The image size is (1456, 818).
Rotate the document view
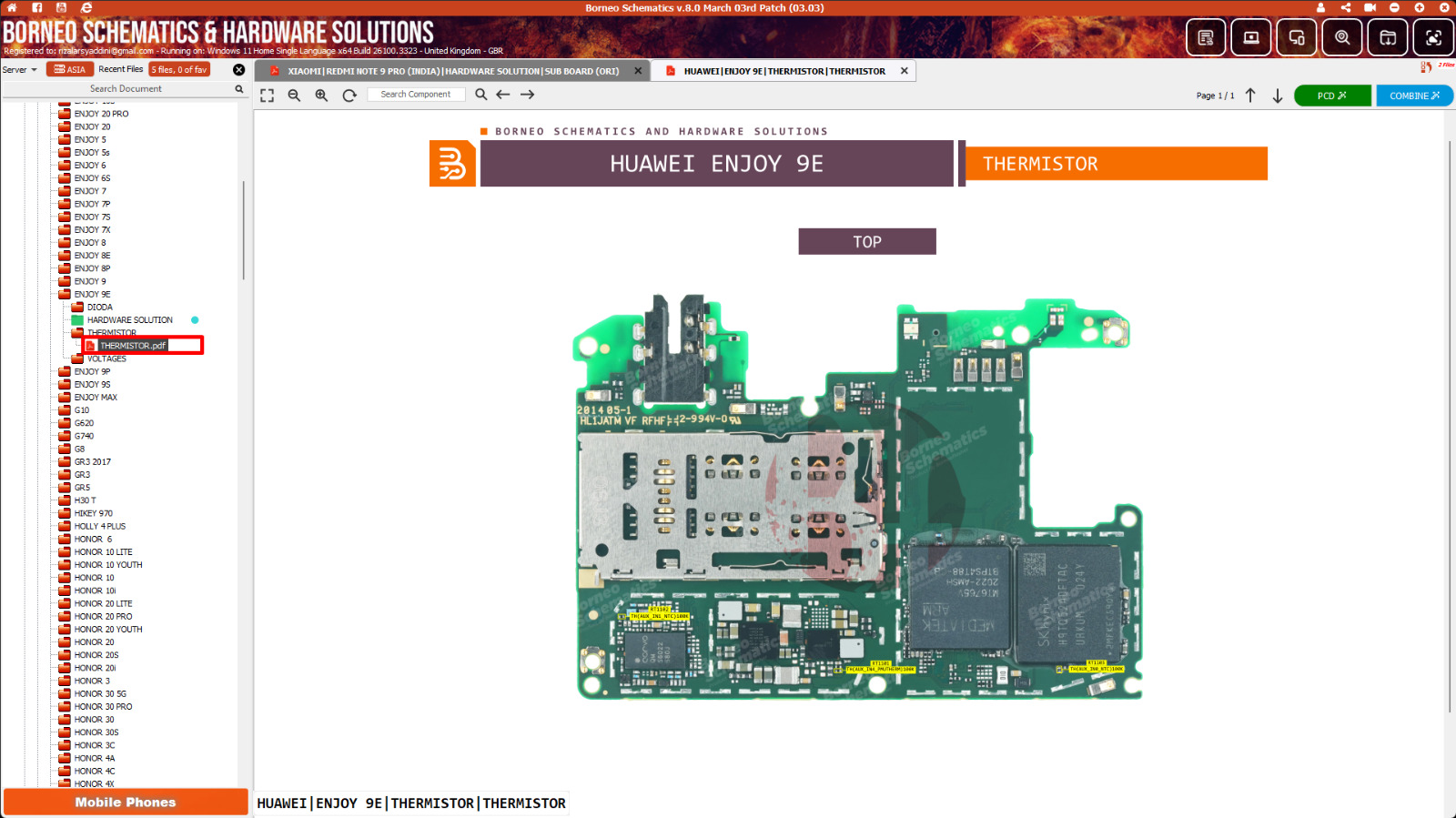pyautogui.click(x=349, y=95)
